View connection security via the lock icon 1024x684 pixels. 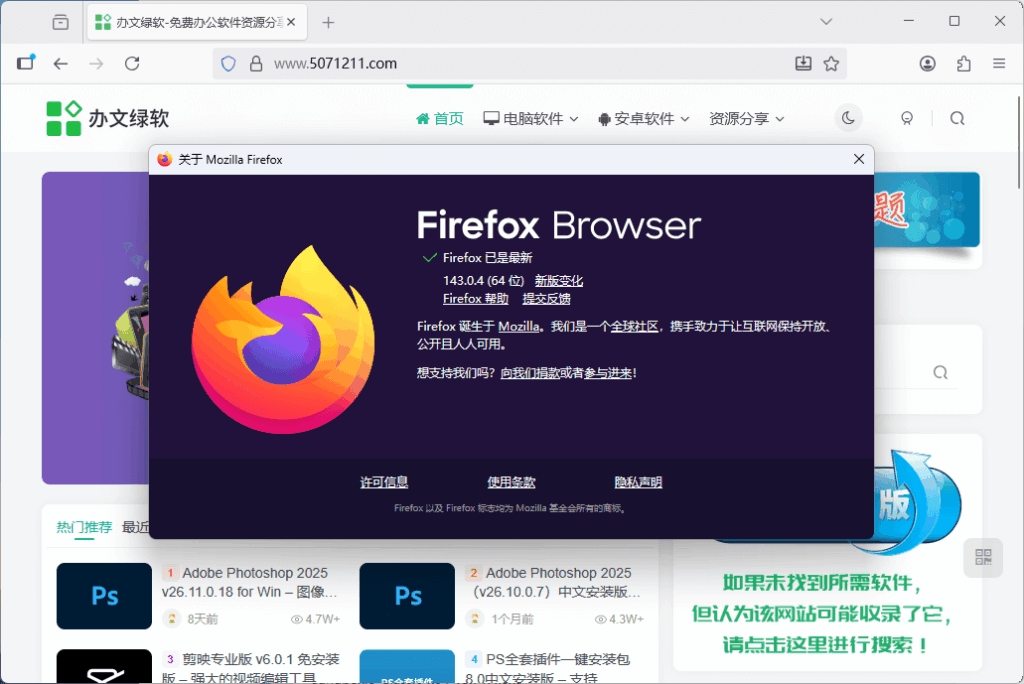(254, 63)
